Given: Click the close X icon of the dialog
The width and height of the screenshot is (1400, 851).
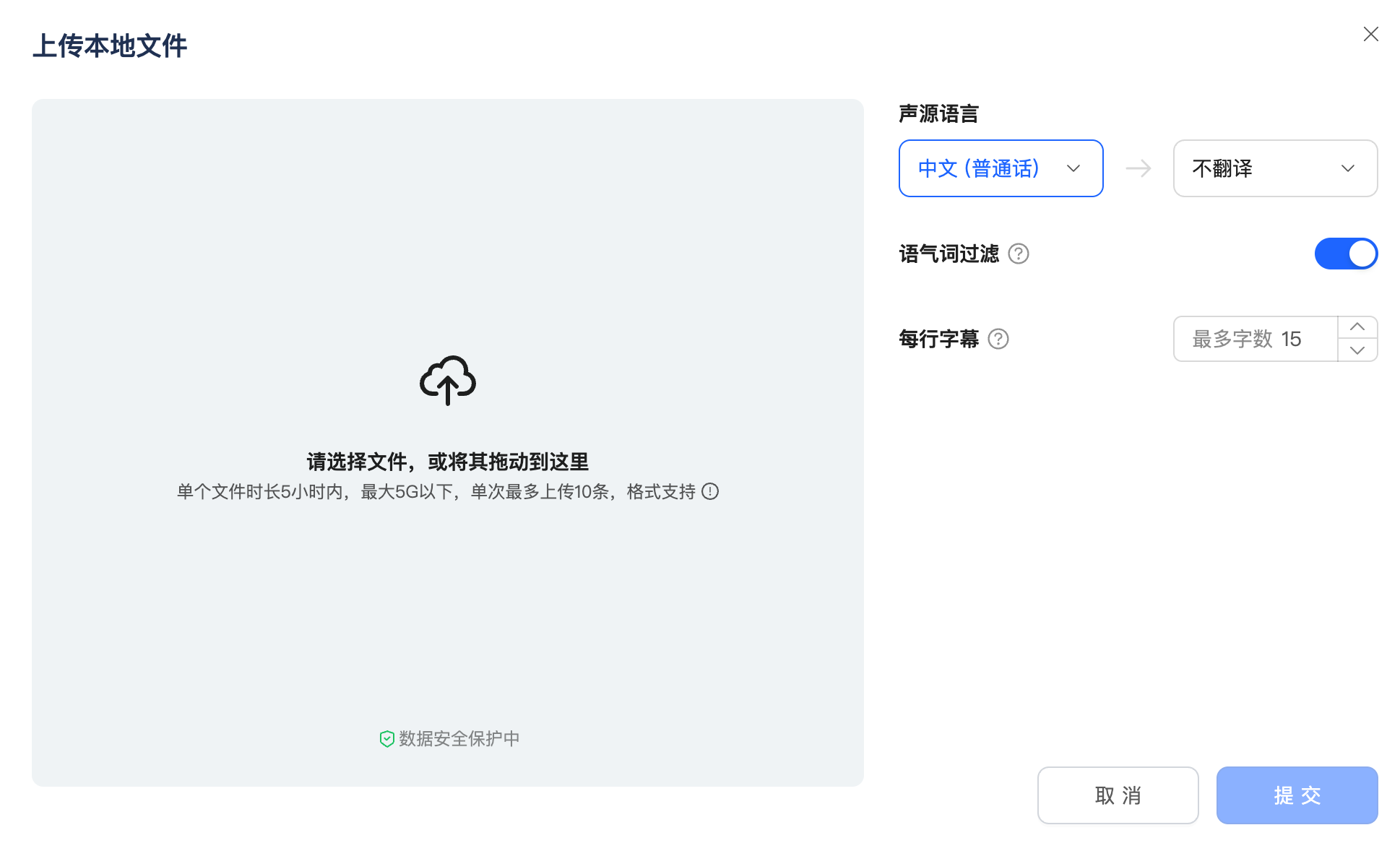Looking at the screenshot, I should click(x=1371, y=34).
